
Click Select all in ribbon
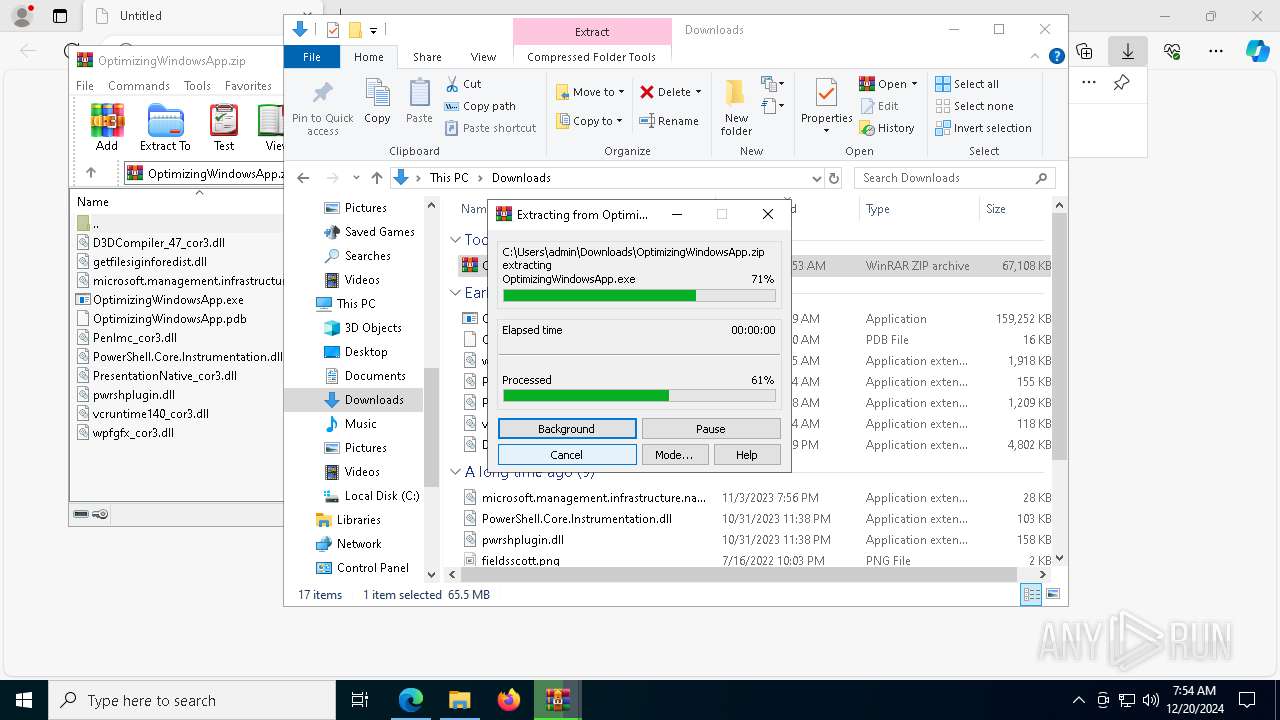967,84
